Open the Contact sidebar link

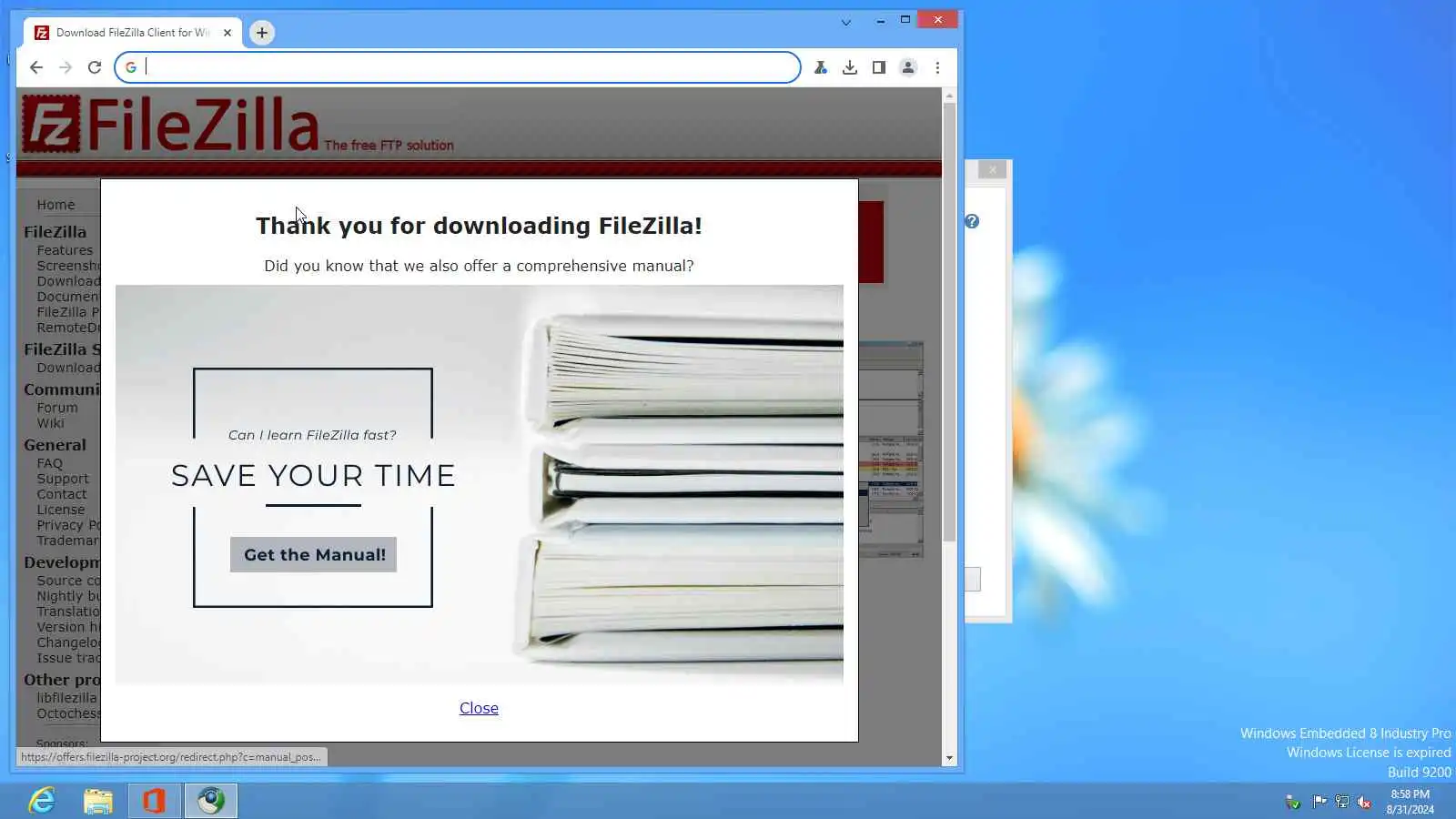pos(62,494)
